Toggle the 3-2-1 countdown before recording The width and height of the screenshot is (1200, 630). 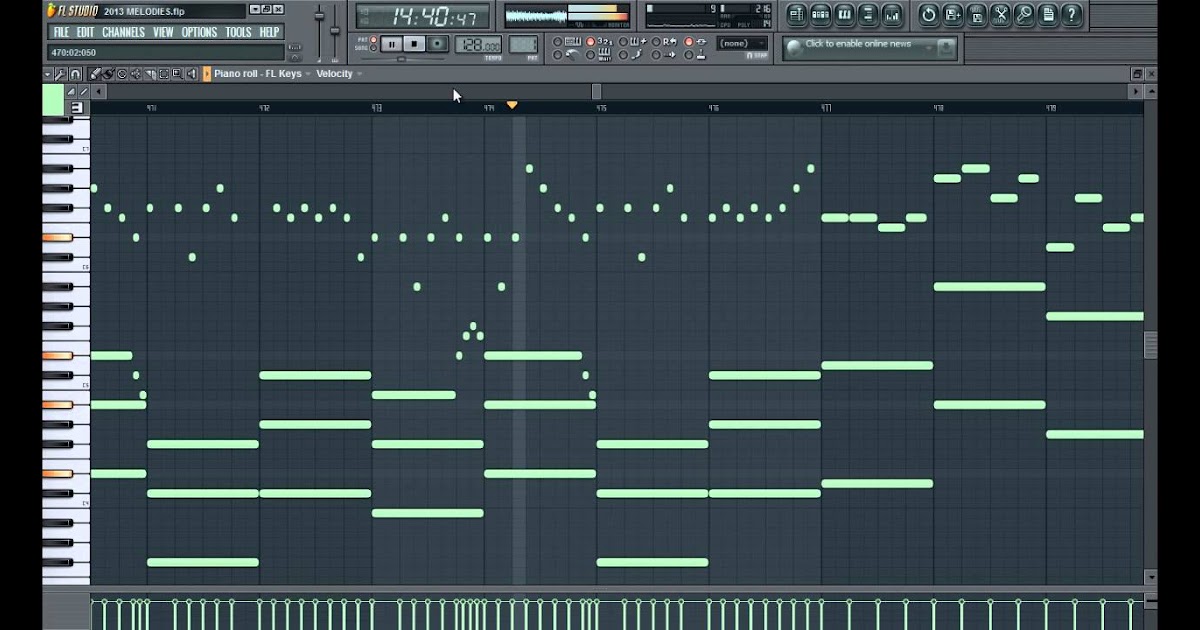(x=599, y=41)
